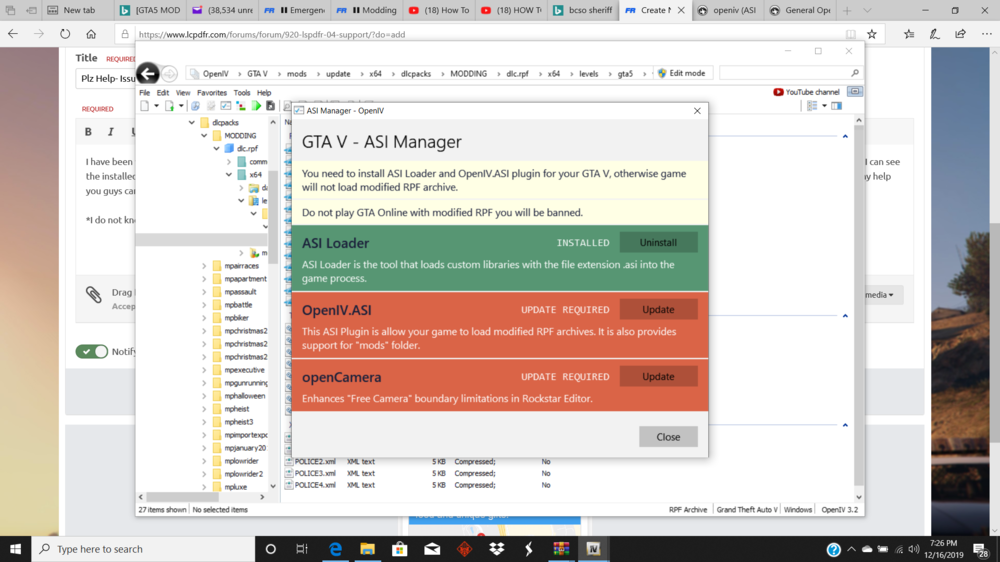Click the Italic formatting button in forum editor

(110, 131)
